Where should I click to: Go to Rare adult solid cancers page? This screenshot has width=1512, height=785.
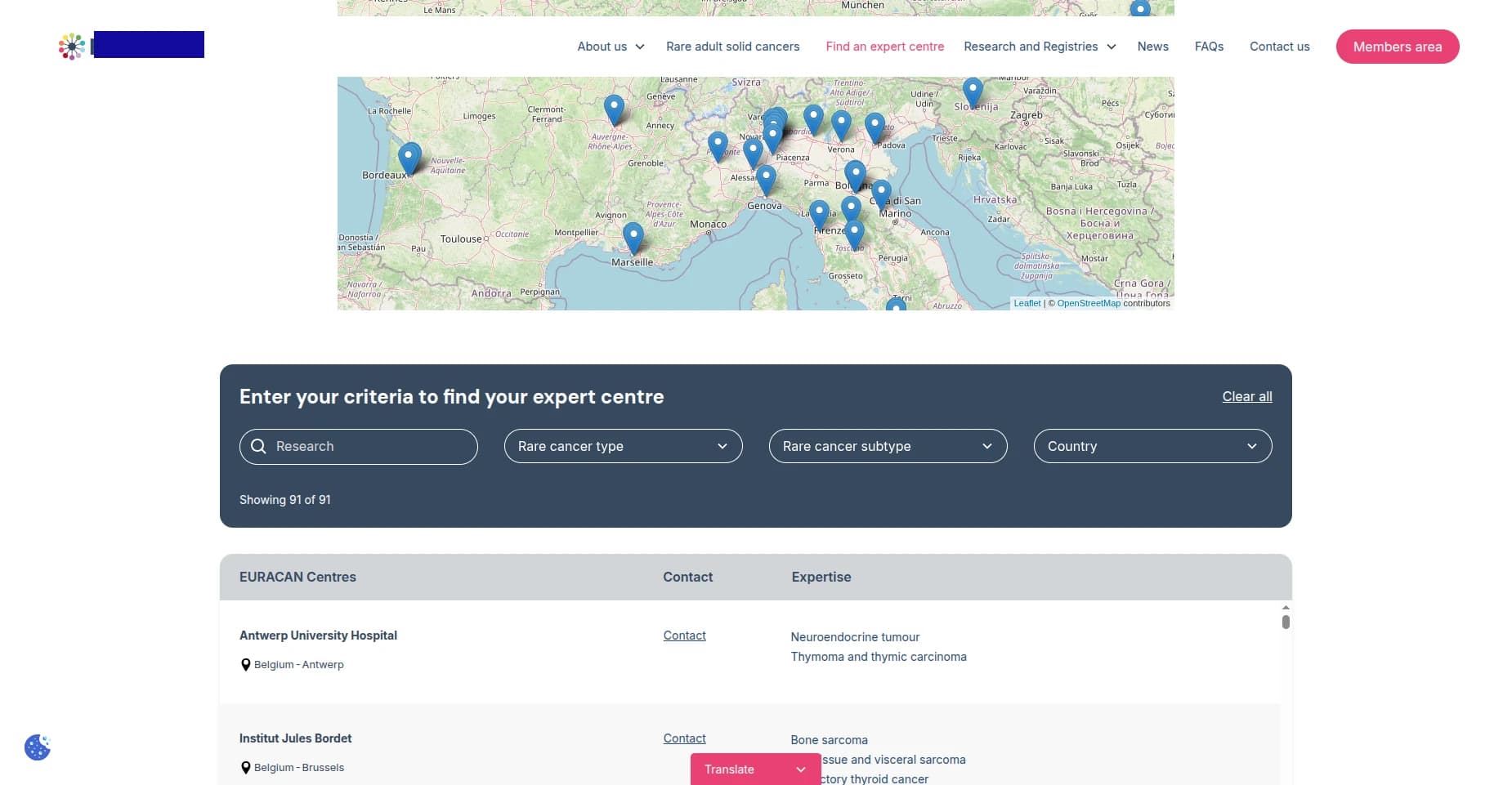733,47
